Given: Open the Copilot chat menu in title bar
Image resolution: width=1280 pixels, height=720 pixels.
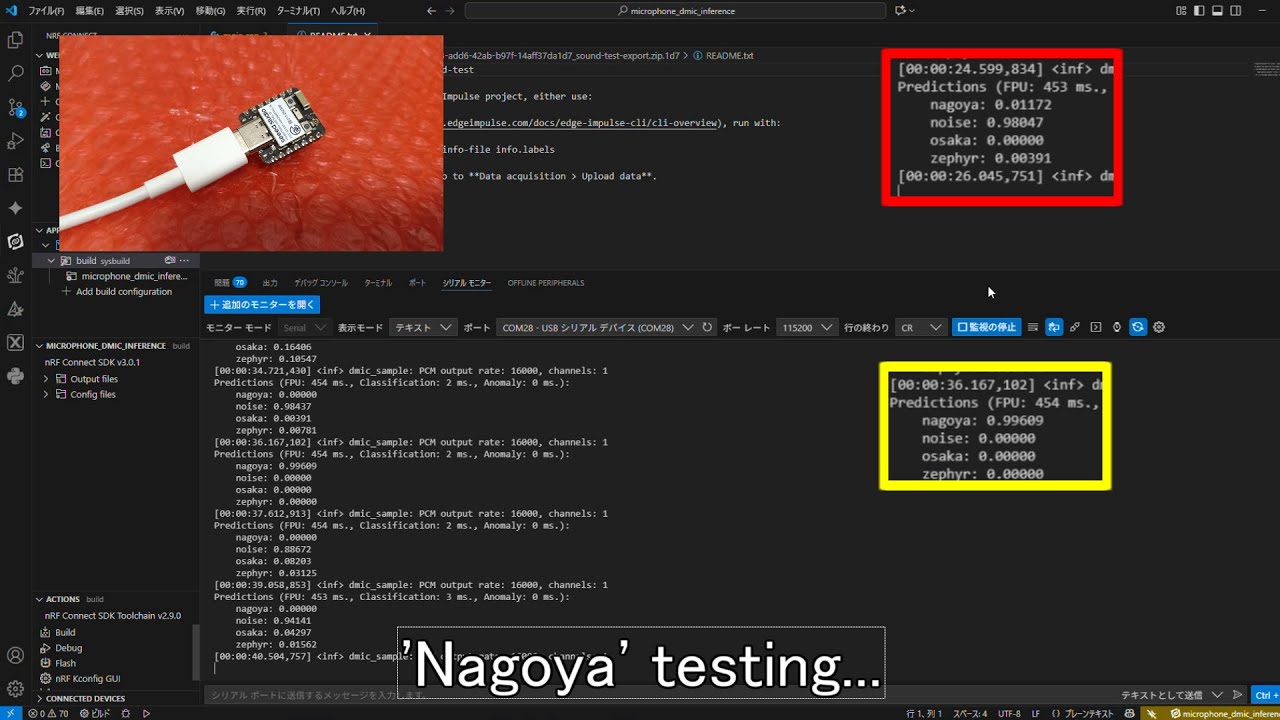Looking at the screenshot, I should tap(904, 10).
